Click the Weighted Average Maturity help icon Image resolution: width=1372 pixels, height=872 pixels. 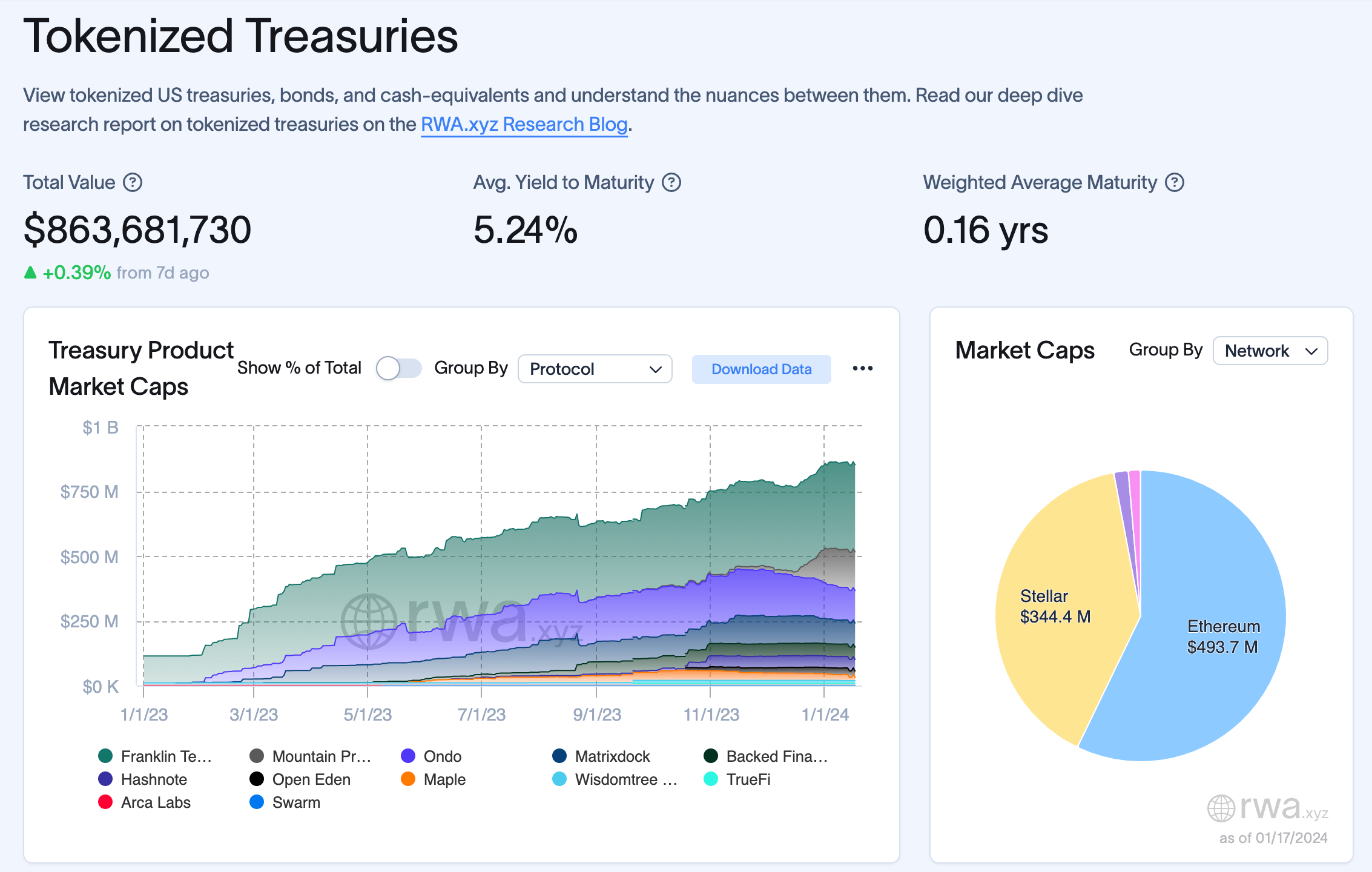pyautogui.click(x=1175, y=182)
